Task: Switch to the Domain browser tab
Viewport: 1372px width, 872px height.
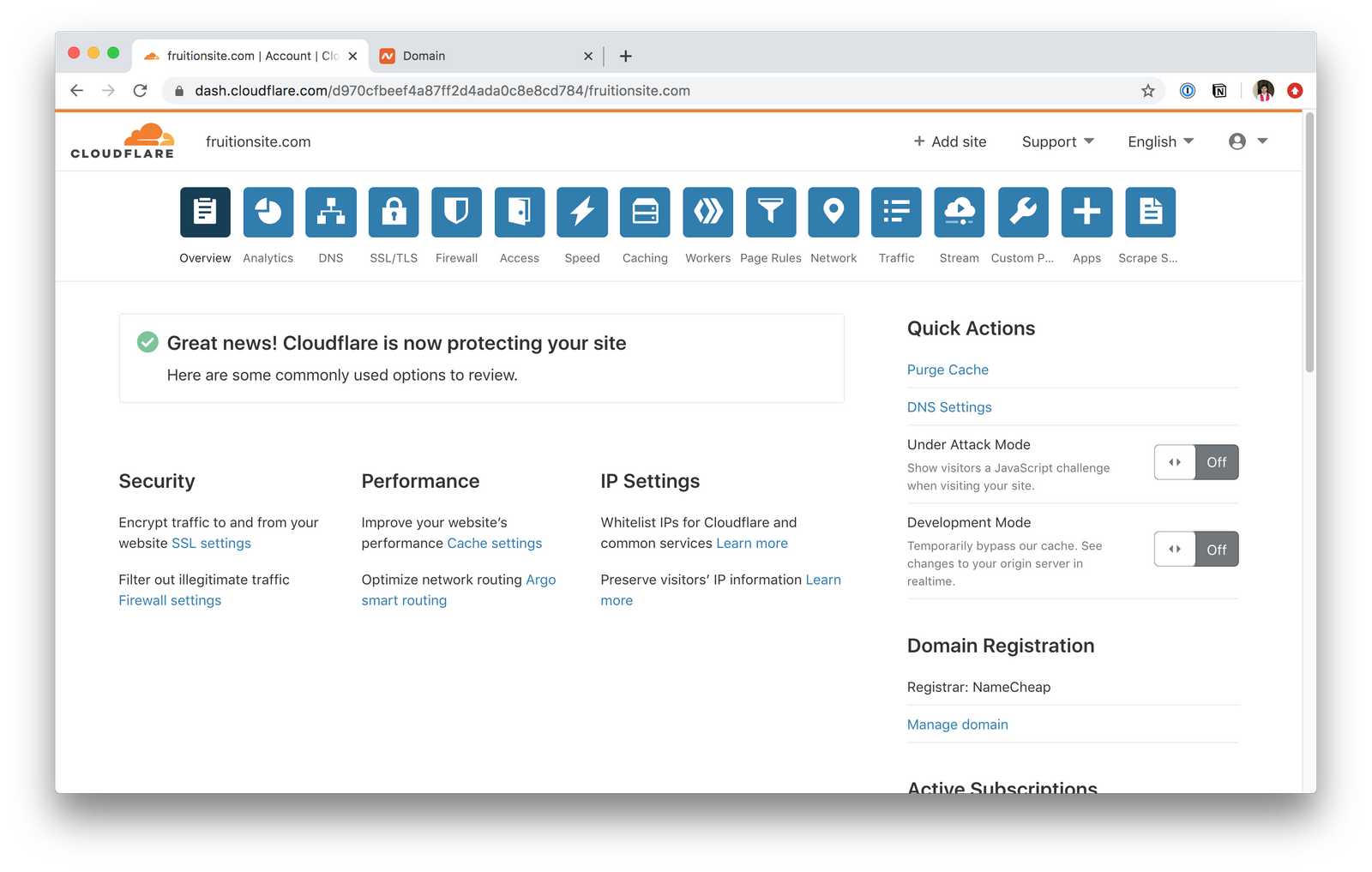Action: [x=480, y=56]
